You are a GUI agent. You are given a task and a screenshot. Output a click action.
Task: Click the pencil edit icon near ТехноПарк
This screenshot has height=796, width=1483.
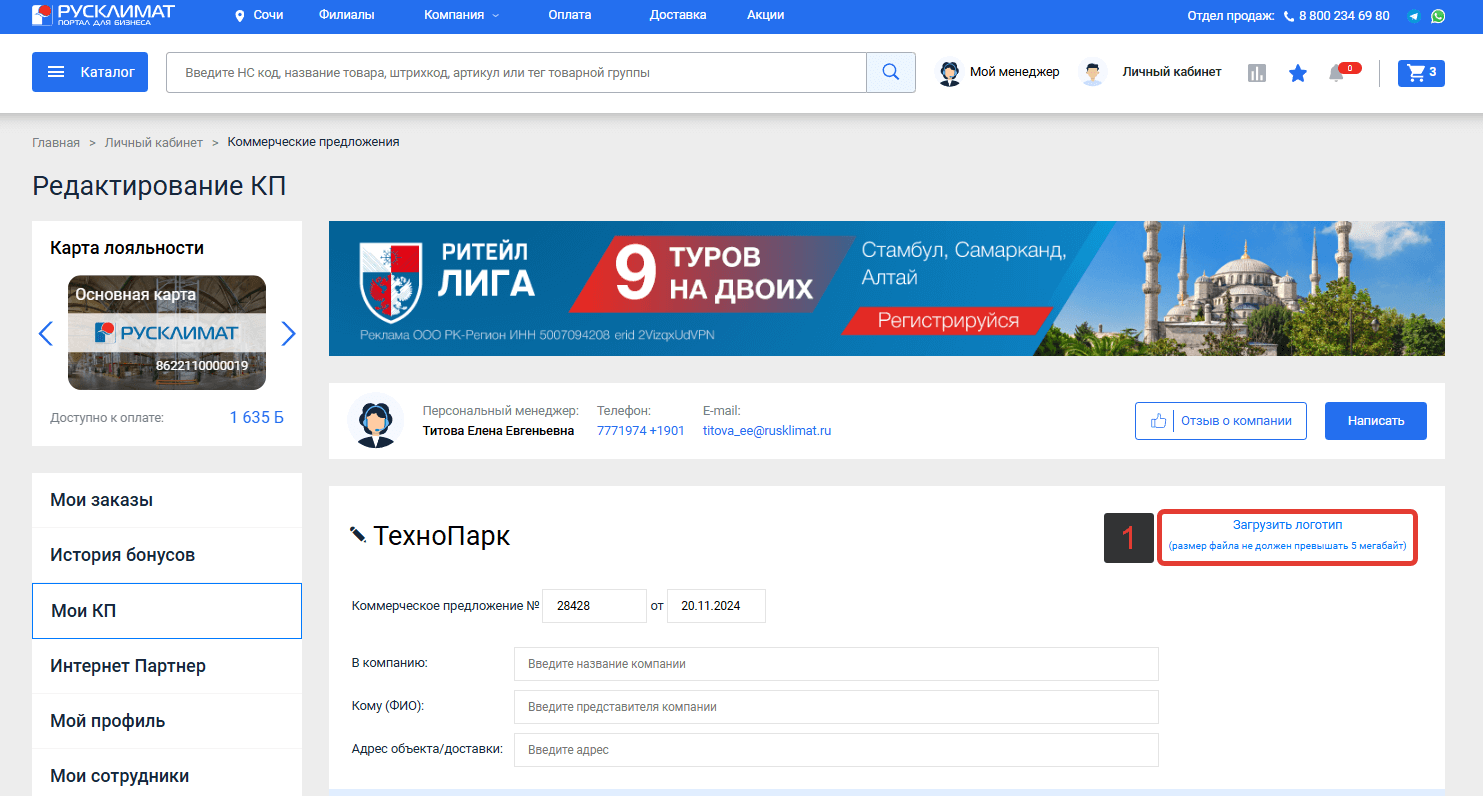pyautogui.click(x=358, y=535)
